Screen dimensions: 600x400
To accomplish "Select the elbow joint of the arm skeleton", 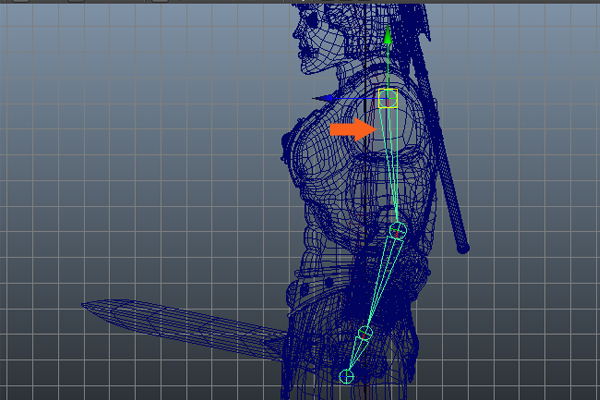I will (398, 231).
